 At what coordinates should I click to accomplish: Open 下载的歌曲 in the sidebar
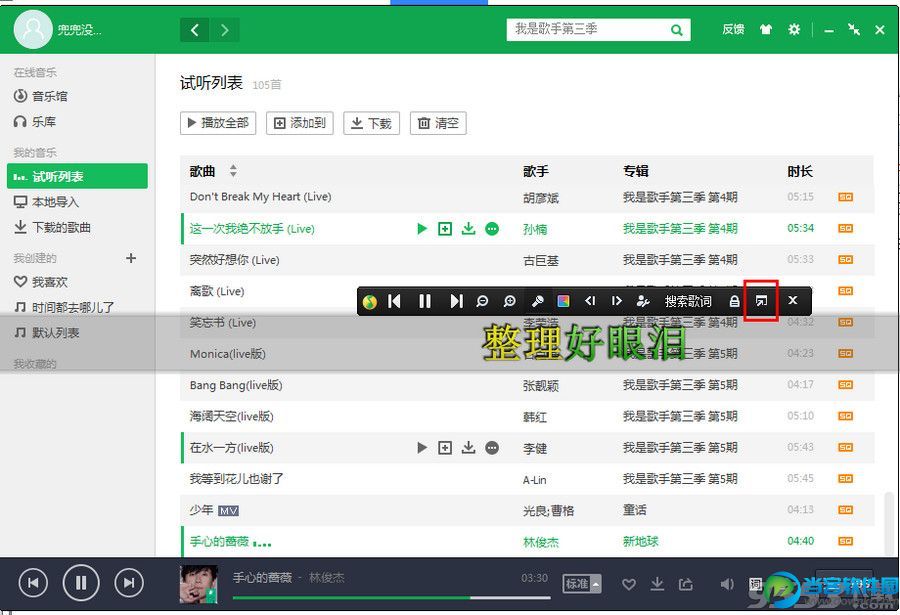tap(53, 227)
